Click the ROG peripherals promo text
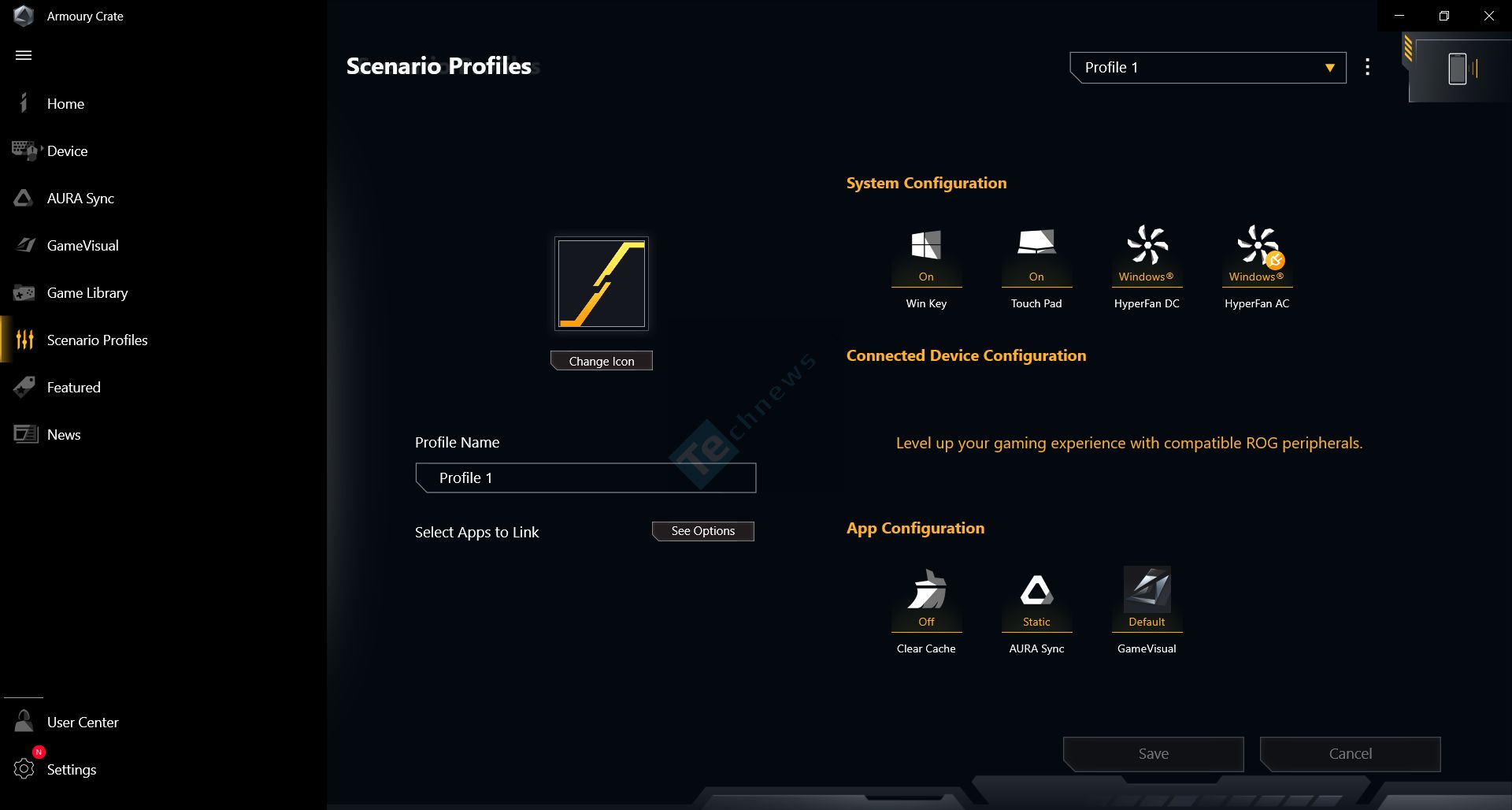The height and width of the screenshot is (810, 1512). tap(1129, 443)
